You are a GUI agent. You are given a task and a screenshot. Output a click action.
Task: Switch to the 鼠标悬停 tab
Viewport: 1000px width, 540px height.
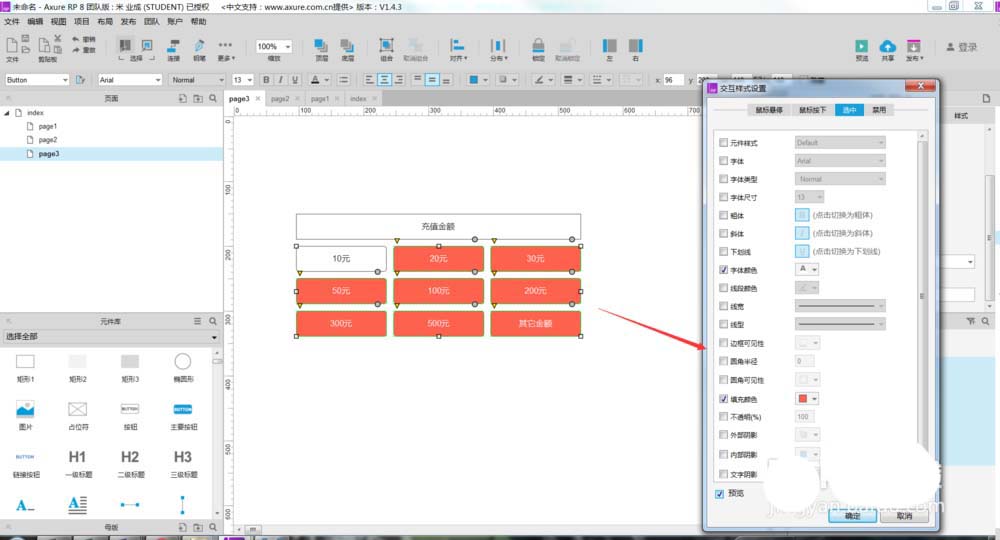point(769,110)
